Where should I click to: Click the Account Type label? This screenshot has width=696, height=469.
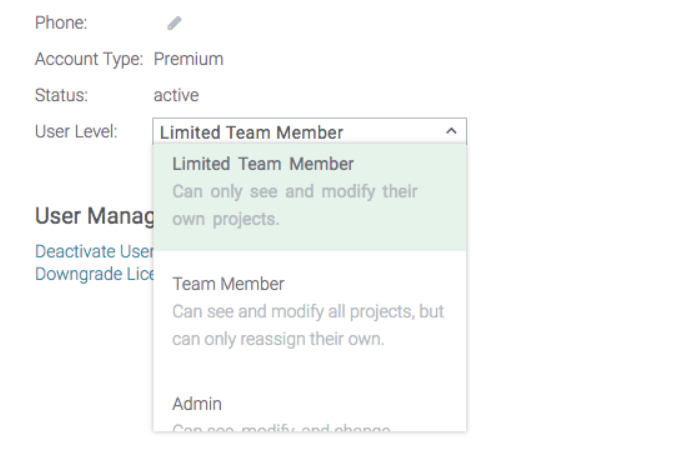click(x=89, y=59)
